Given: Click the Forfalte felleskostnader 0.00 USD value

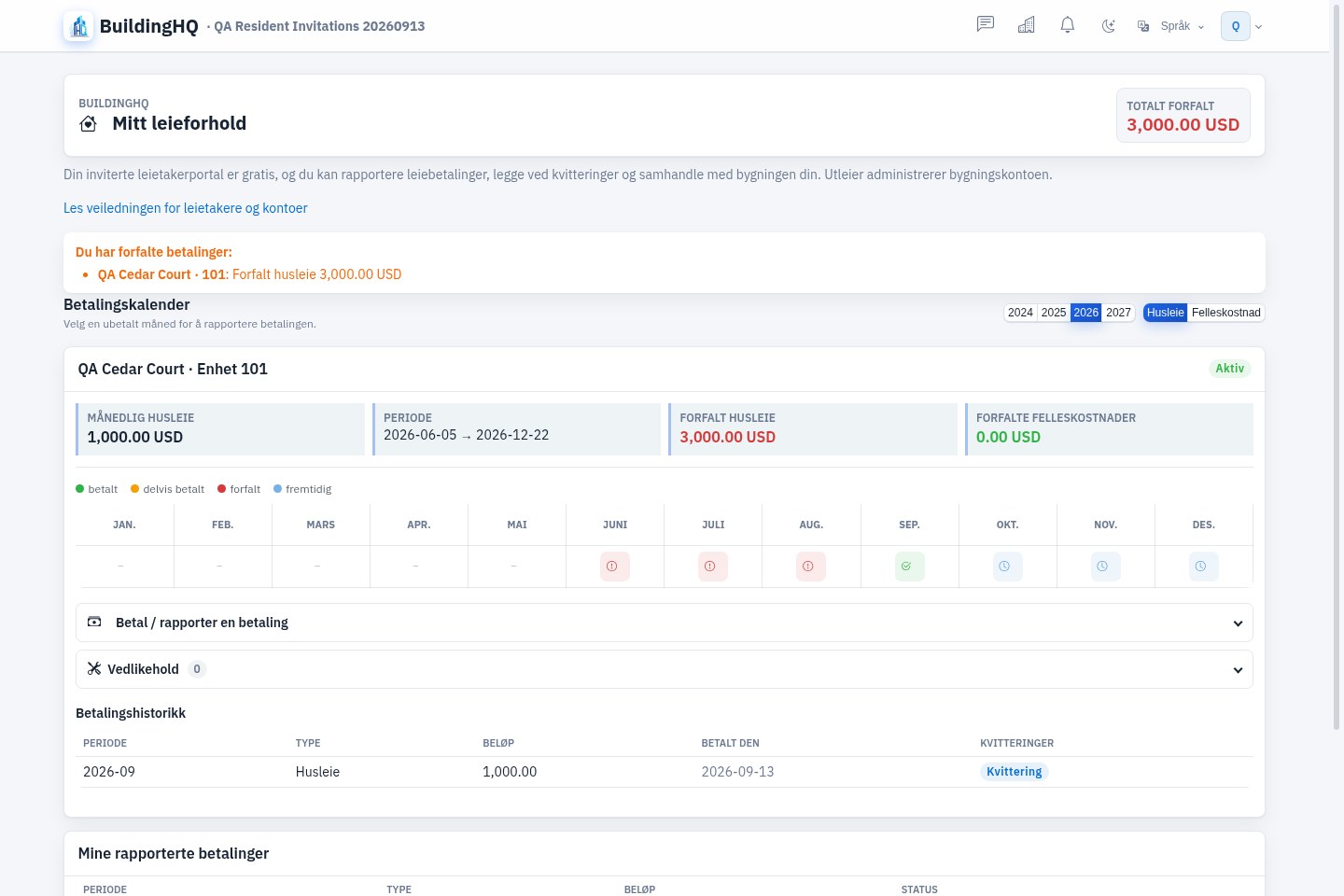Looking at the screenshot, I should point(1008,437).
